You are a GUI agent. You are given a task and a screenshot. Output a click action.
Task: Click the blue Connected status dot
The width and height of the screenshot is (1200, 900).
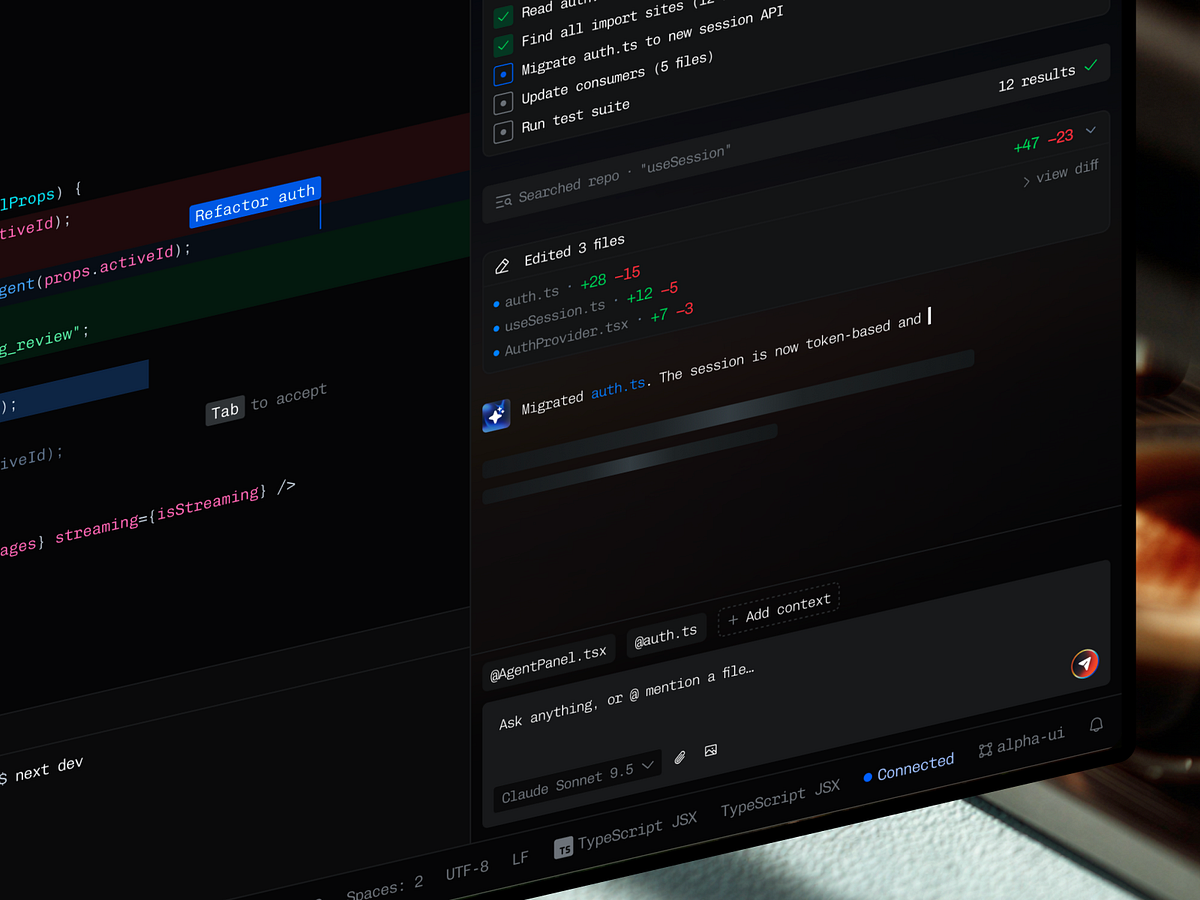[x=867, y=776]
